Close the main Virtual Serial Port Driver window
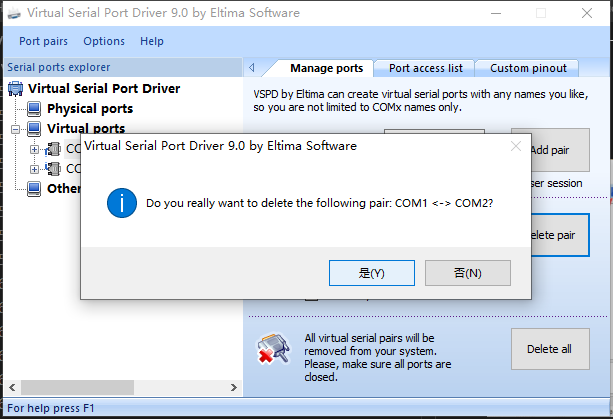 [x=586, y=13]
